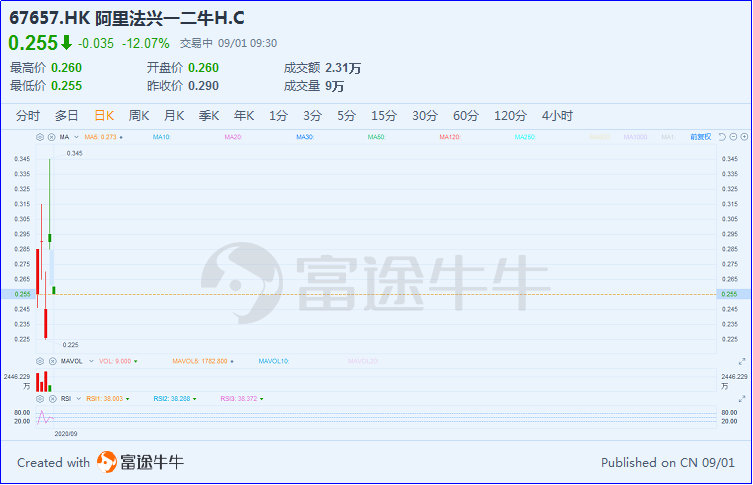Open settings gear for RSI indicator

click(x=40, y=399)
